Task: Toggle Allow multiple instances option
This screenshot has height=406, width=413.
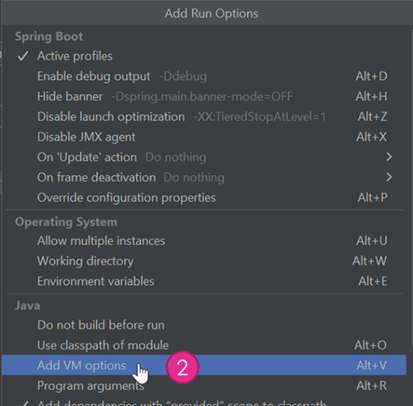Action: [x=204, y=241]
